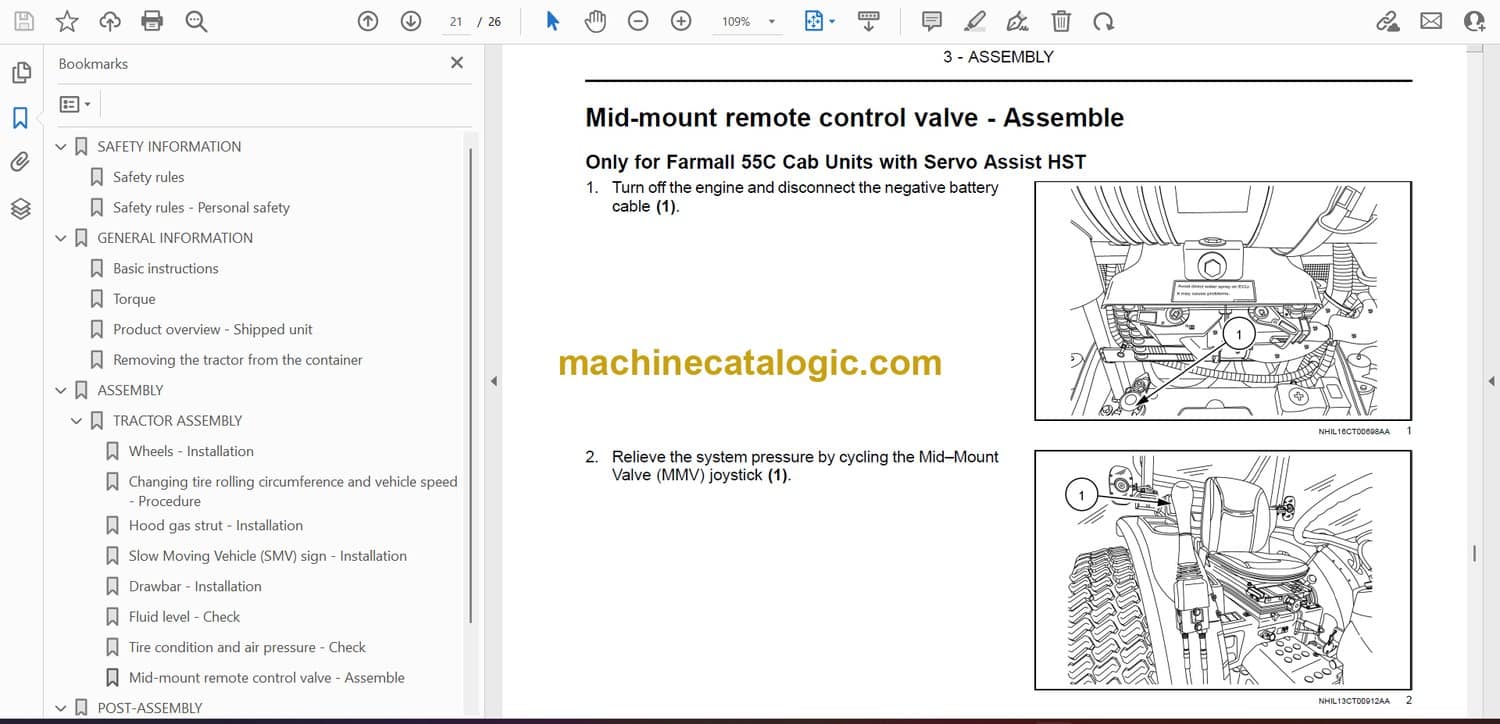The height and width of the screenshot is (724, 1500).
Task: Go to Hood gas strut - Installation
Action: click(x=216, y=525)
